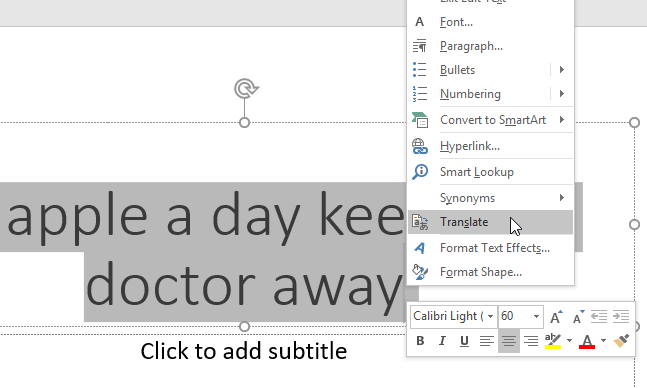Center the text alignment
Screen dimensions: 647x388
pos(509,341)
